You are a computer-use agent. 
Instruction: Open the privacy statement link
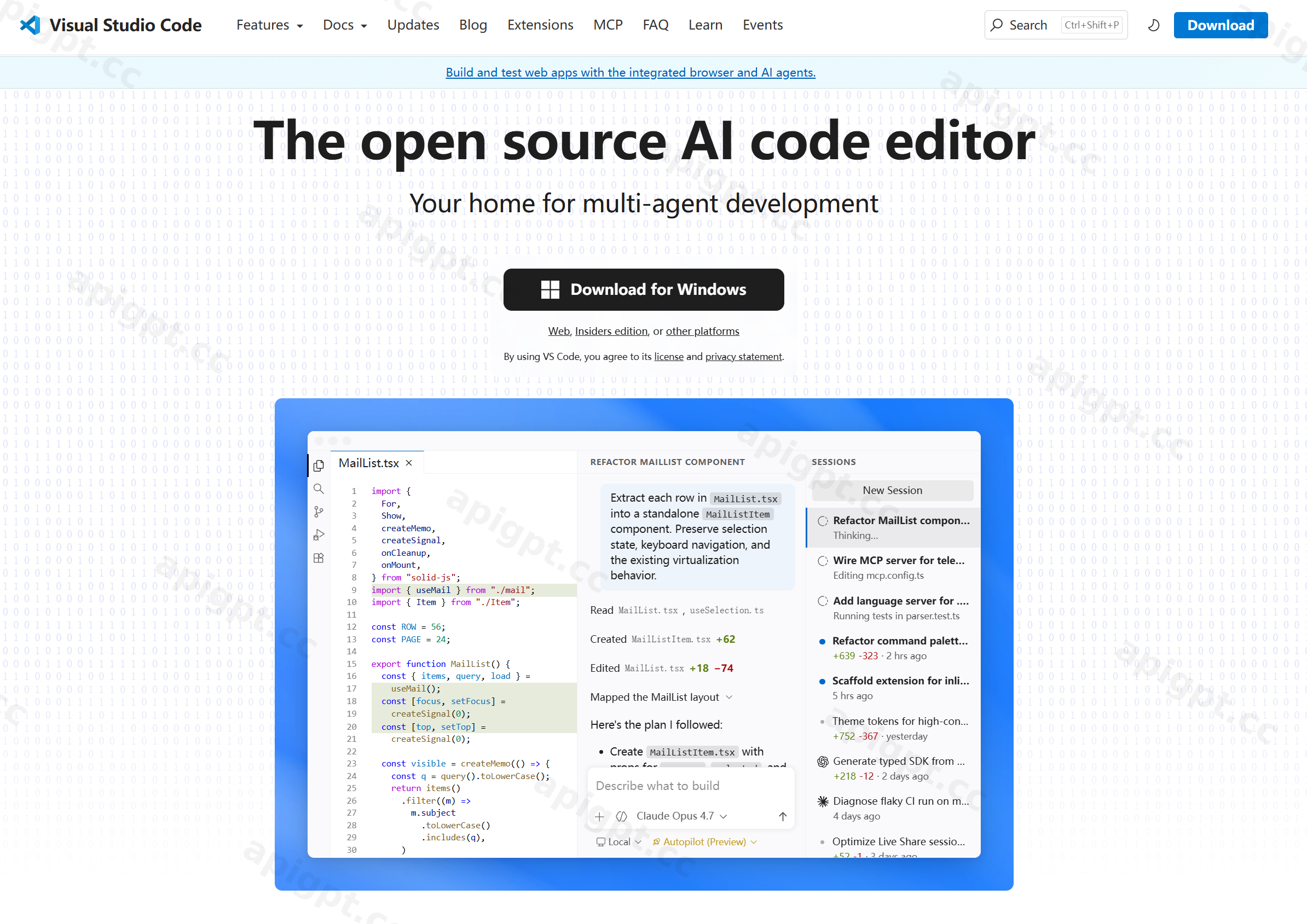pos(743,357)
